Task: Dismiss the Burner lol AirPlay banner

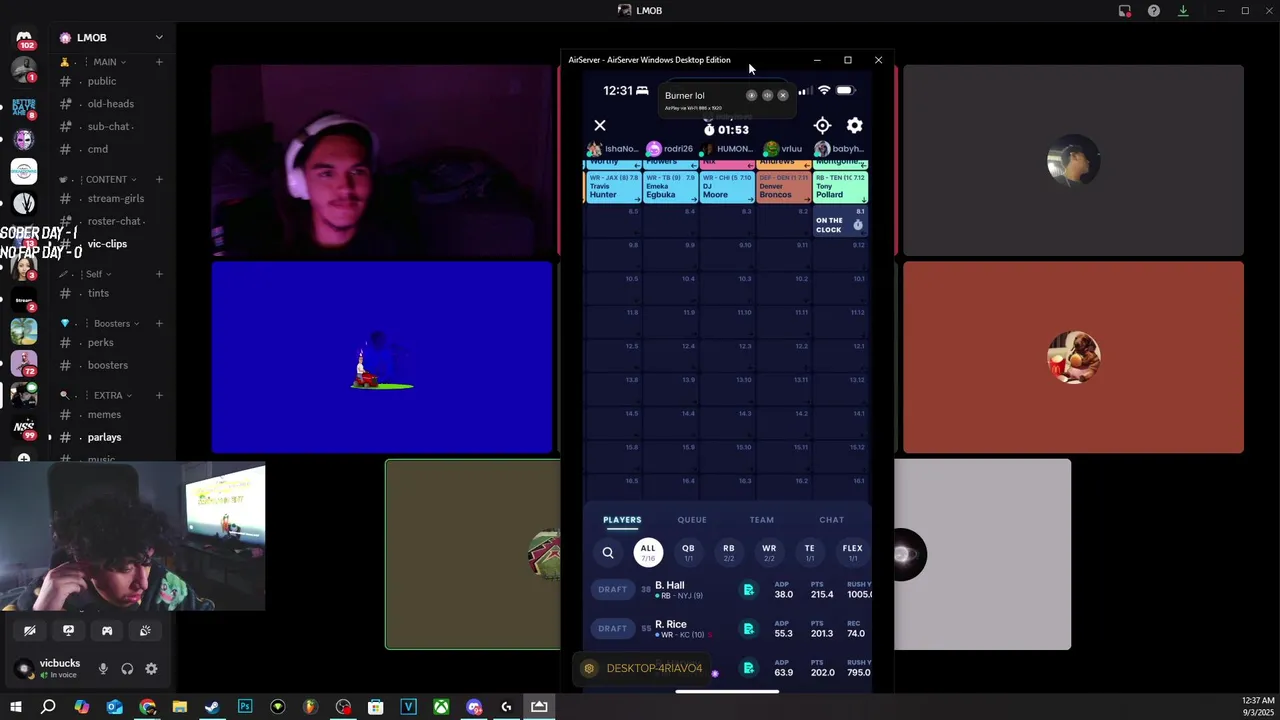Action: tap(783, 95)
